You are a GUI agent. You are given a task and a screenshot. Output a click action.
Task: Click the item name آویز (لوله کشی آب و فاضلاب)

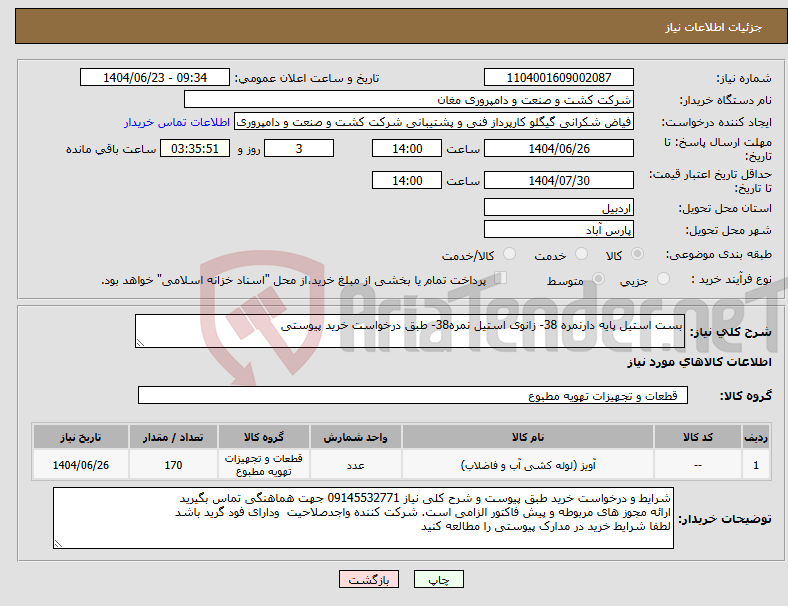click(x=528, y=465)
